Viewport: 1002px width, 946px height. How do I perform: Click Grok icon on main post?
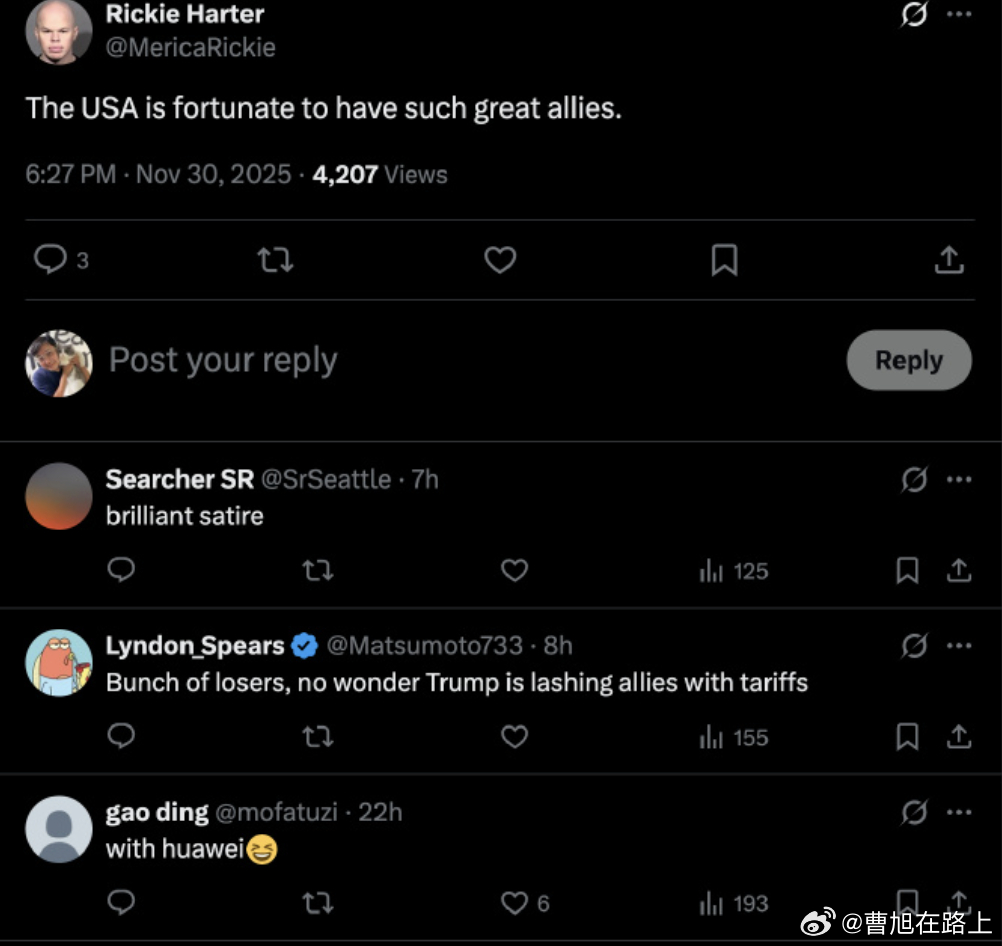point(914,15)
